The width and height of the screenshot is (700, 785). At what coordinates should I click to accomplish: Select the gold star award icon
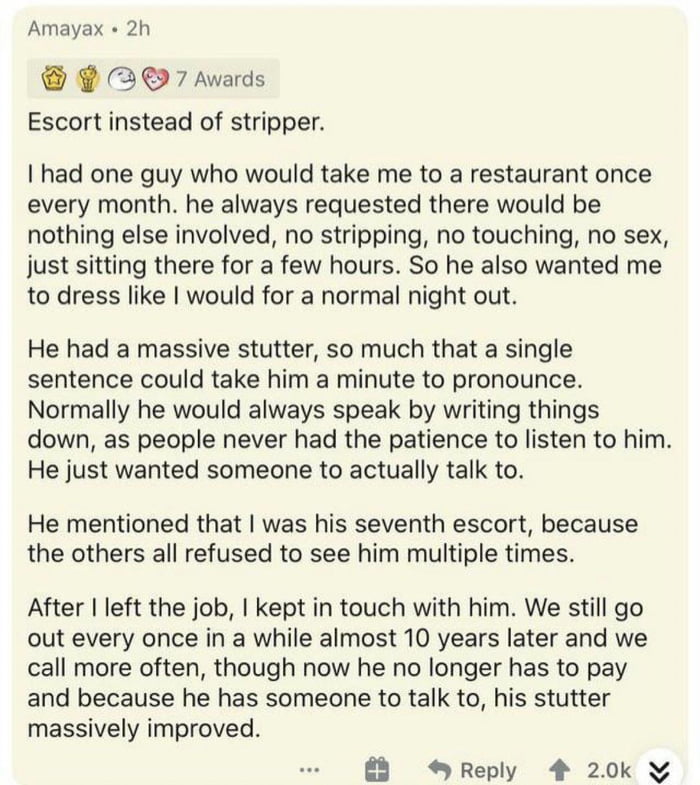[x=54, y=79]
